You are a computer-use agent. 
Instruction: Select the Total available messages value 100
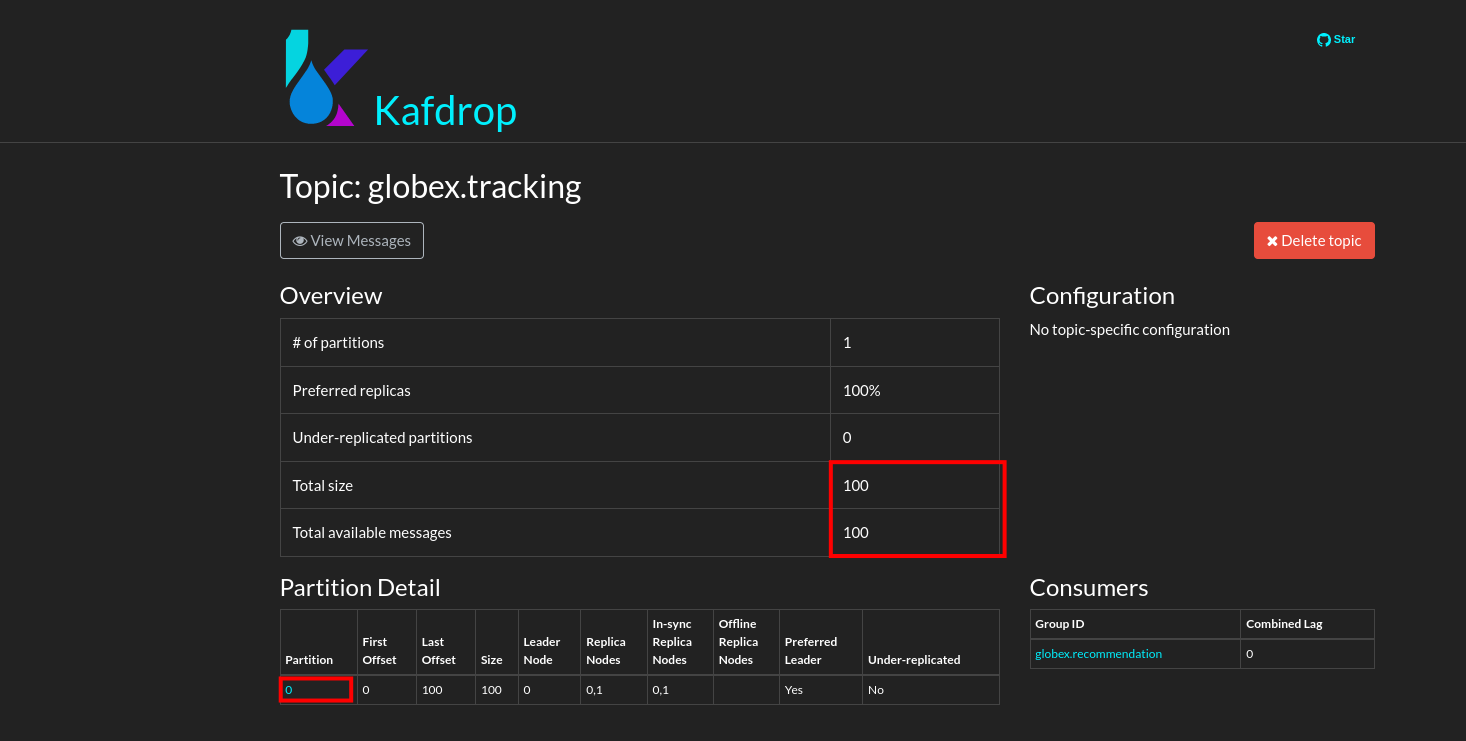click(856, 533)
